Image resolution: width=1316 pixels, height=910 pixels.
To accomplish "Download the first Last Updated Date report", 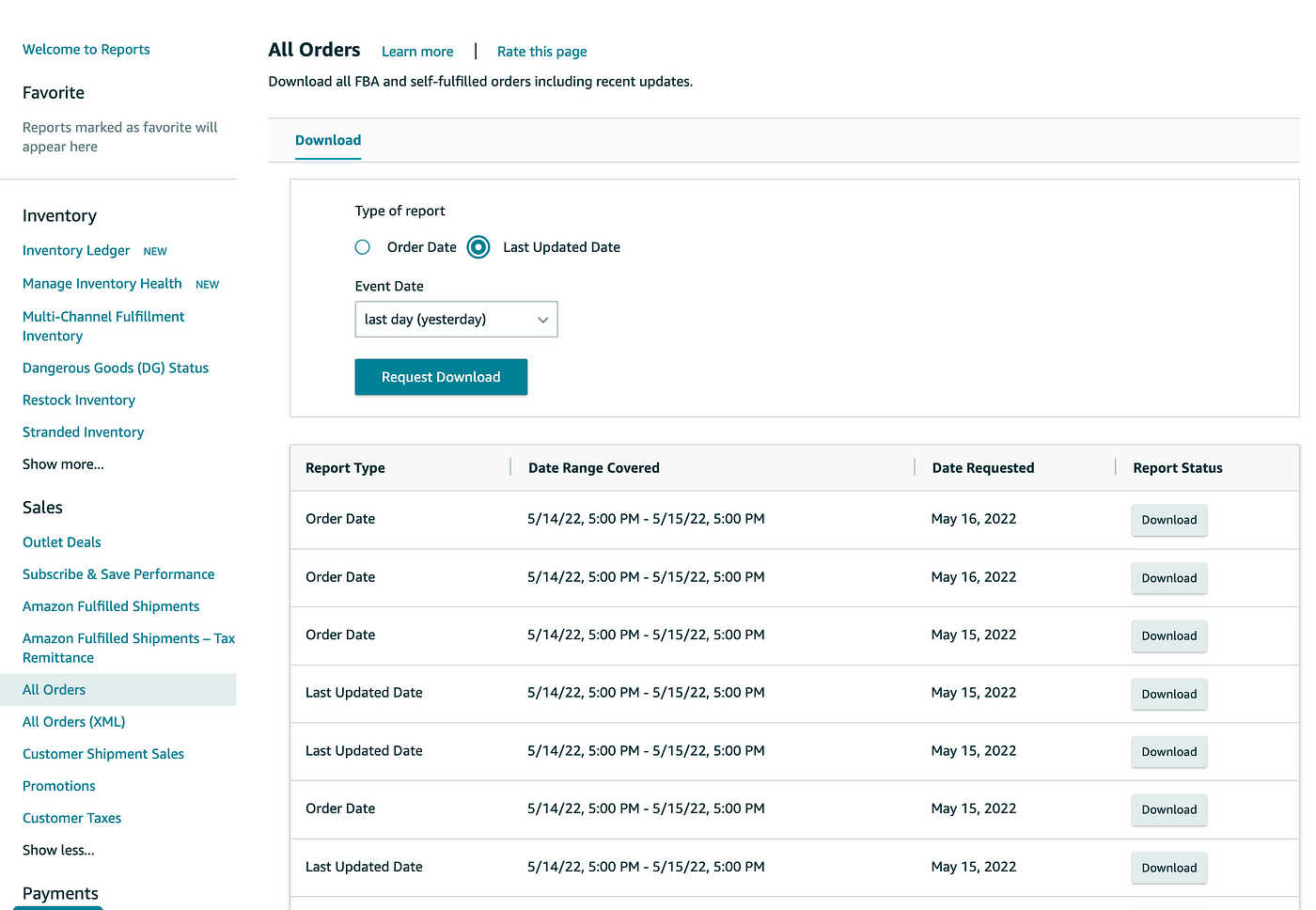I will tap(1169, 694).
